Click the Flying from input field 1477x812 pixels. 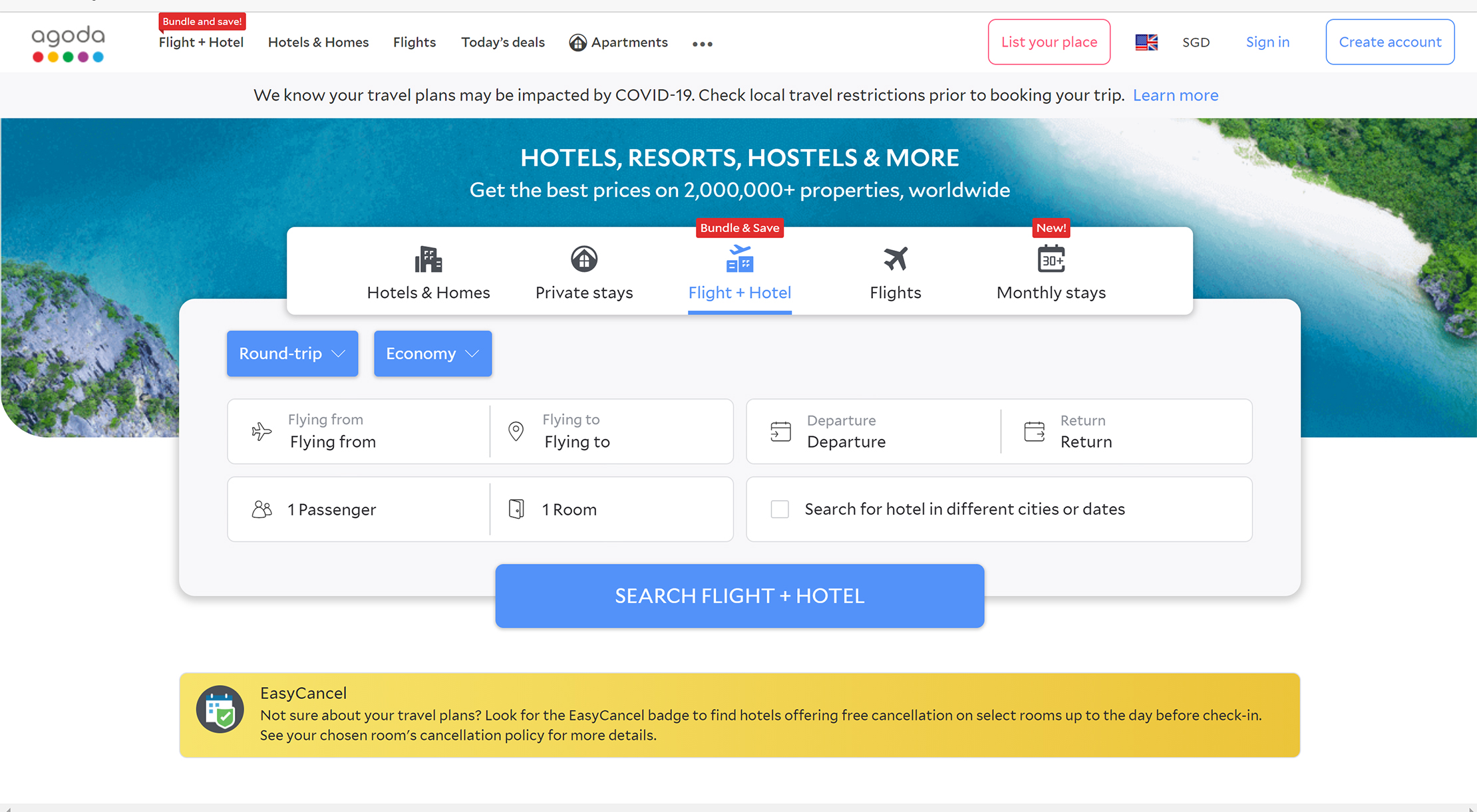click(359, 432)
